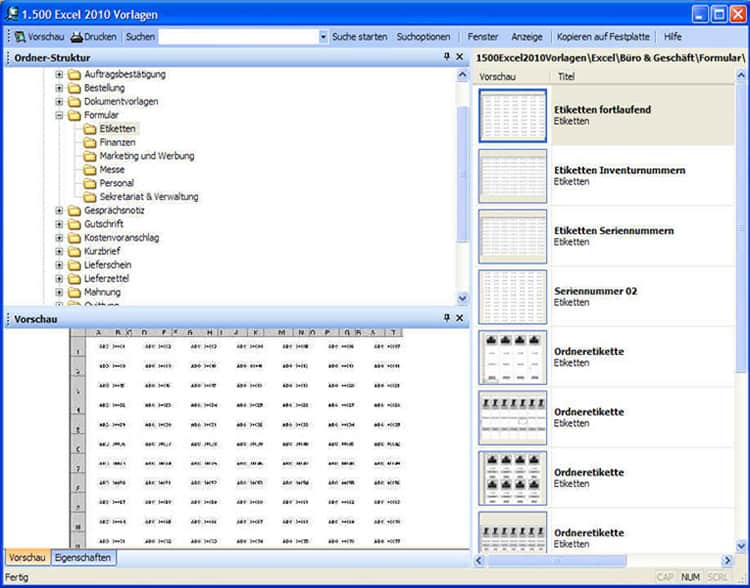
Task: Switch to the Eigenschaften tab
Action: coord(83,557)
